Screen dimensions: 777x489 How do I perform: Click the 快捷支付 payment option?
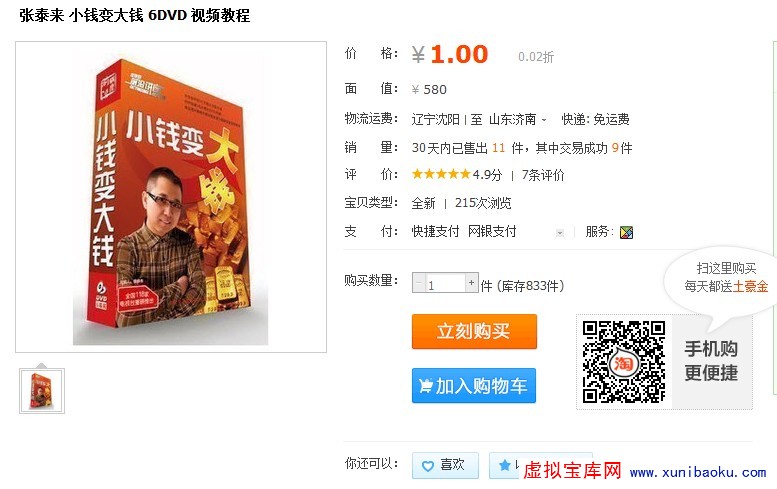(x=435, y=231)
